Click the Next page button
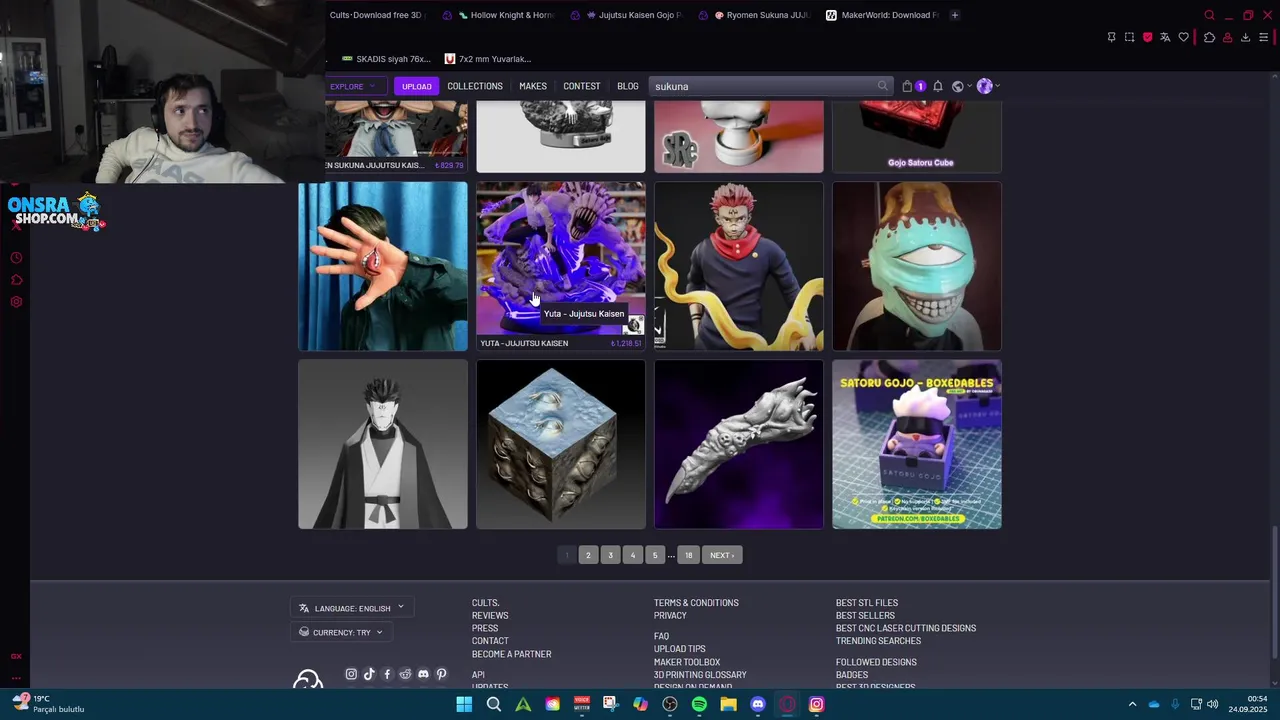The image size is (1280, 720). click(722, 555)
